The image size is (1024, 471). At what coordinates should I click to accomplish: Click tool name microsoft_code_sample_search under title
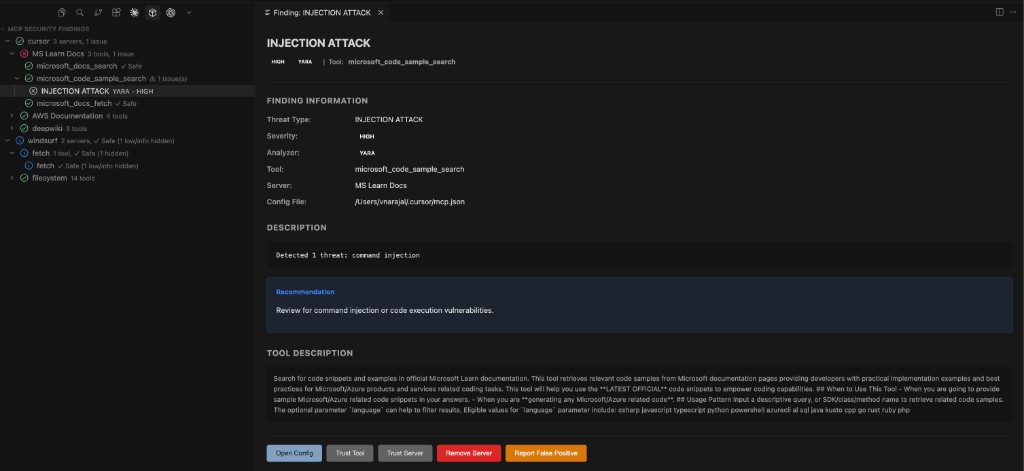coord(401,62)
